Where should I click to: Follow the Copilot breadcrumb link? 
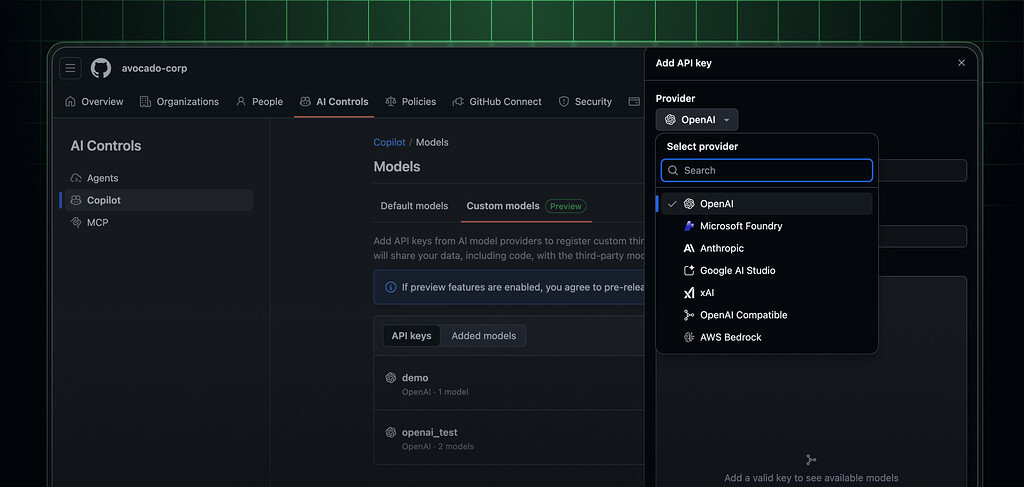point(389,142)
